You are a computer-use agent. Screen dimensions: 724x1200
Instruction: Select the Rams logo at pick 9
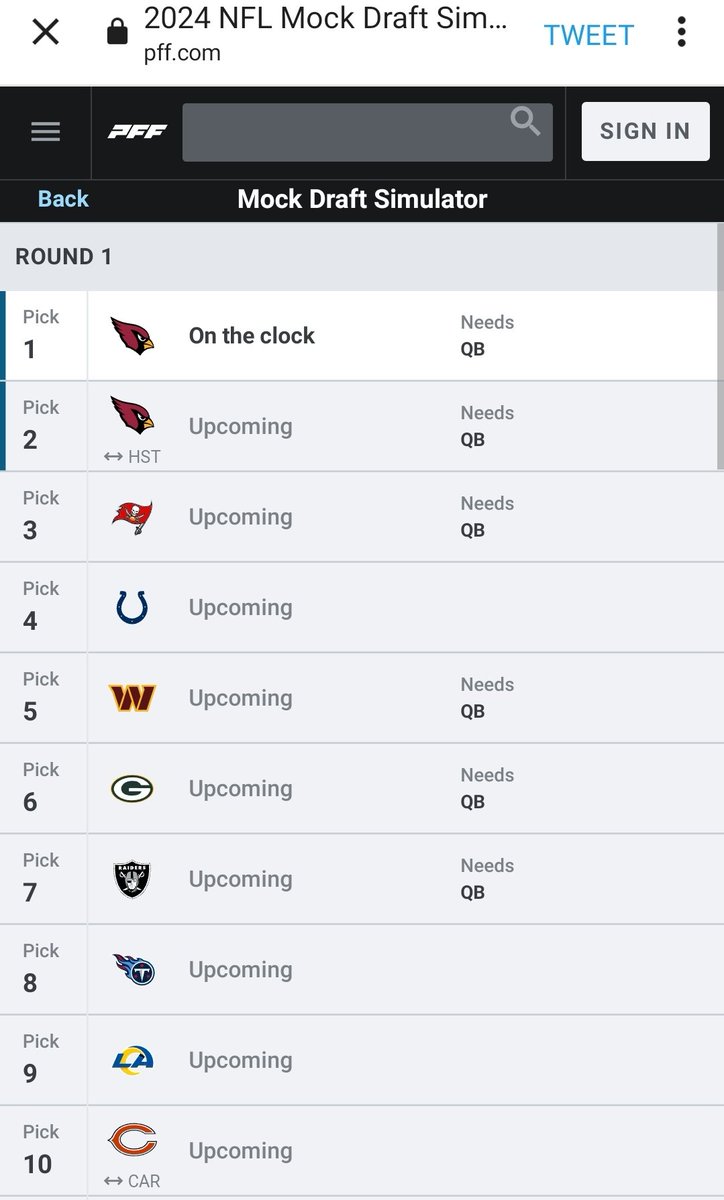[x=132, y=1060]
